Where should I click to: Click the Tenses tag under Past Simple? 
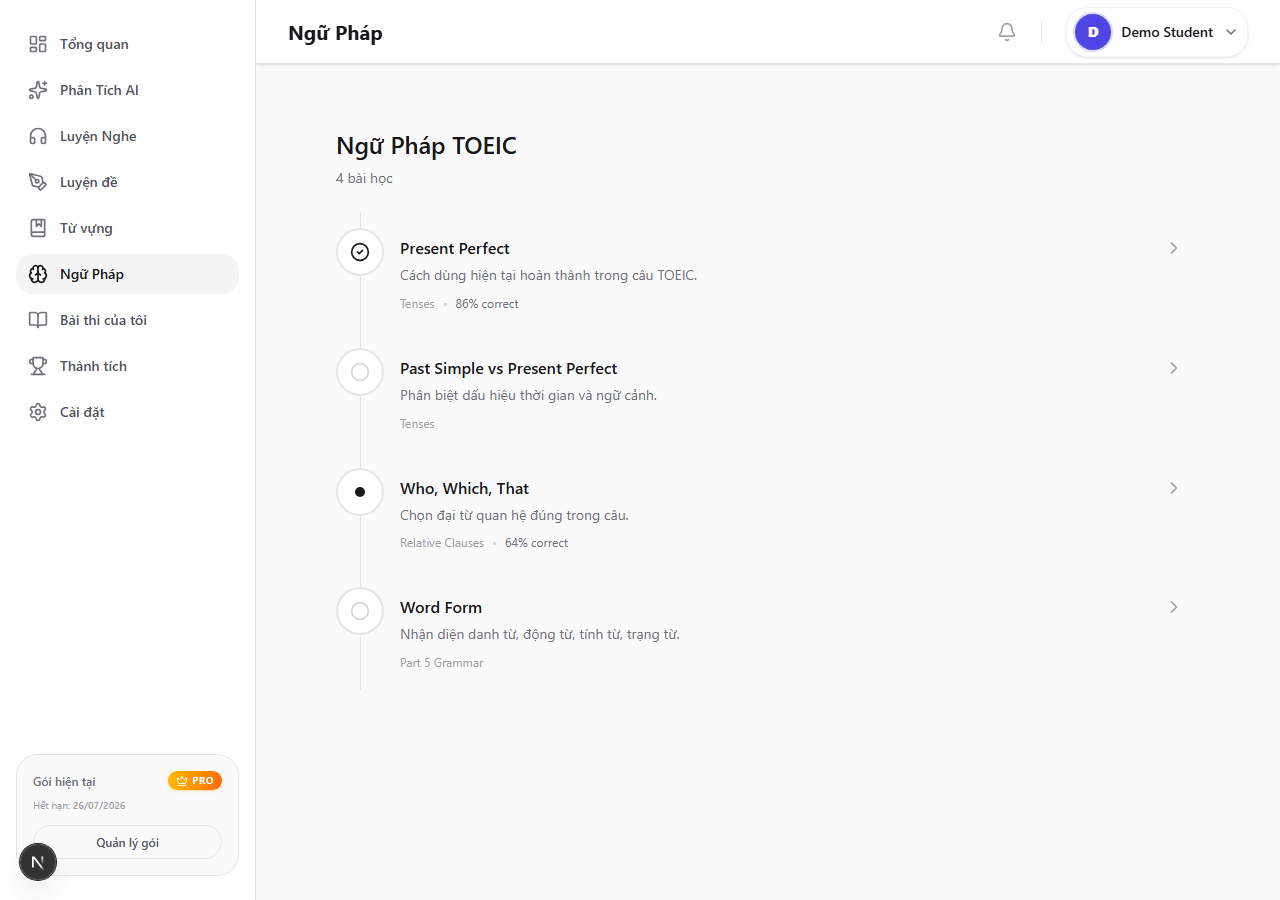[x=417, y=424]
